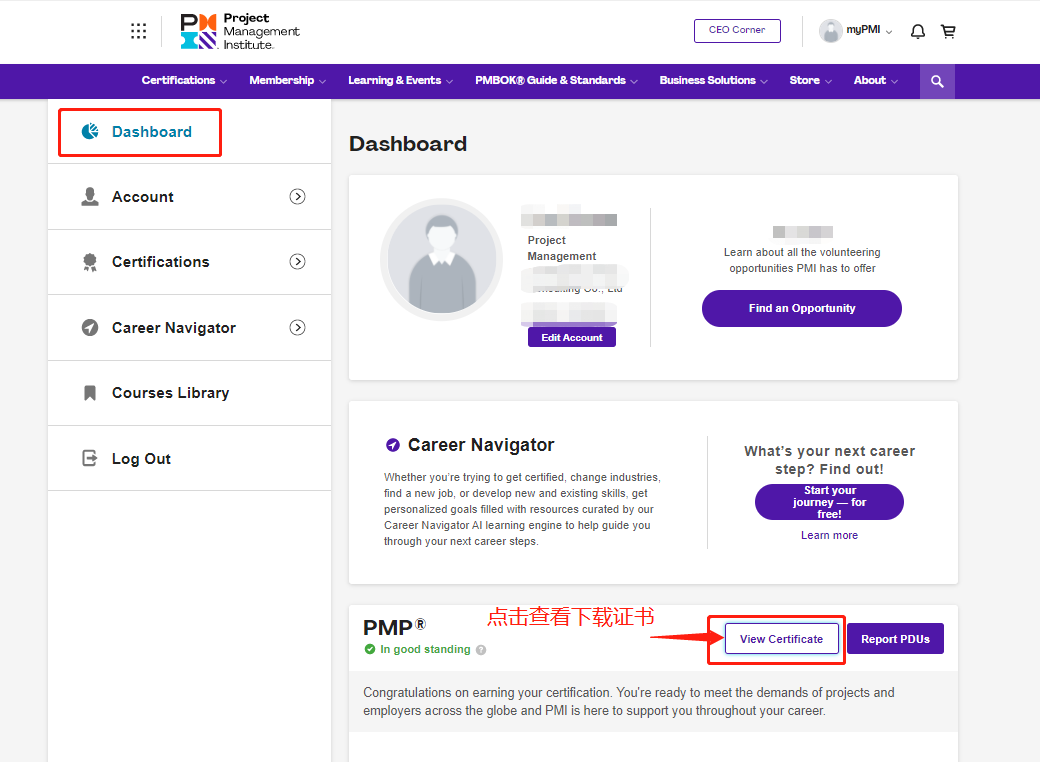Click the Find an Opportunity button

(801, 308)
